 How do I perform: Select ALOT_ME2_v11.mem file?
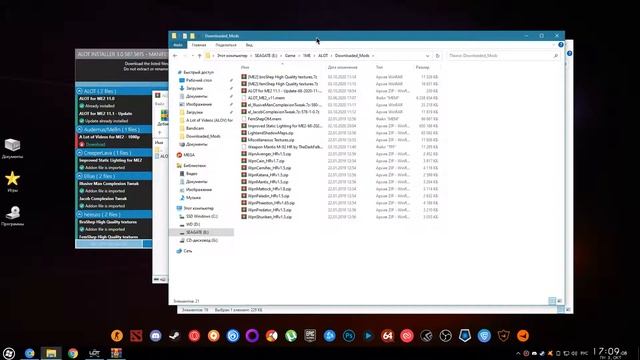(266, 98)
